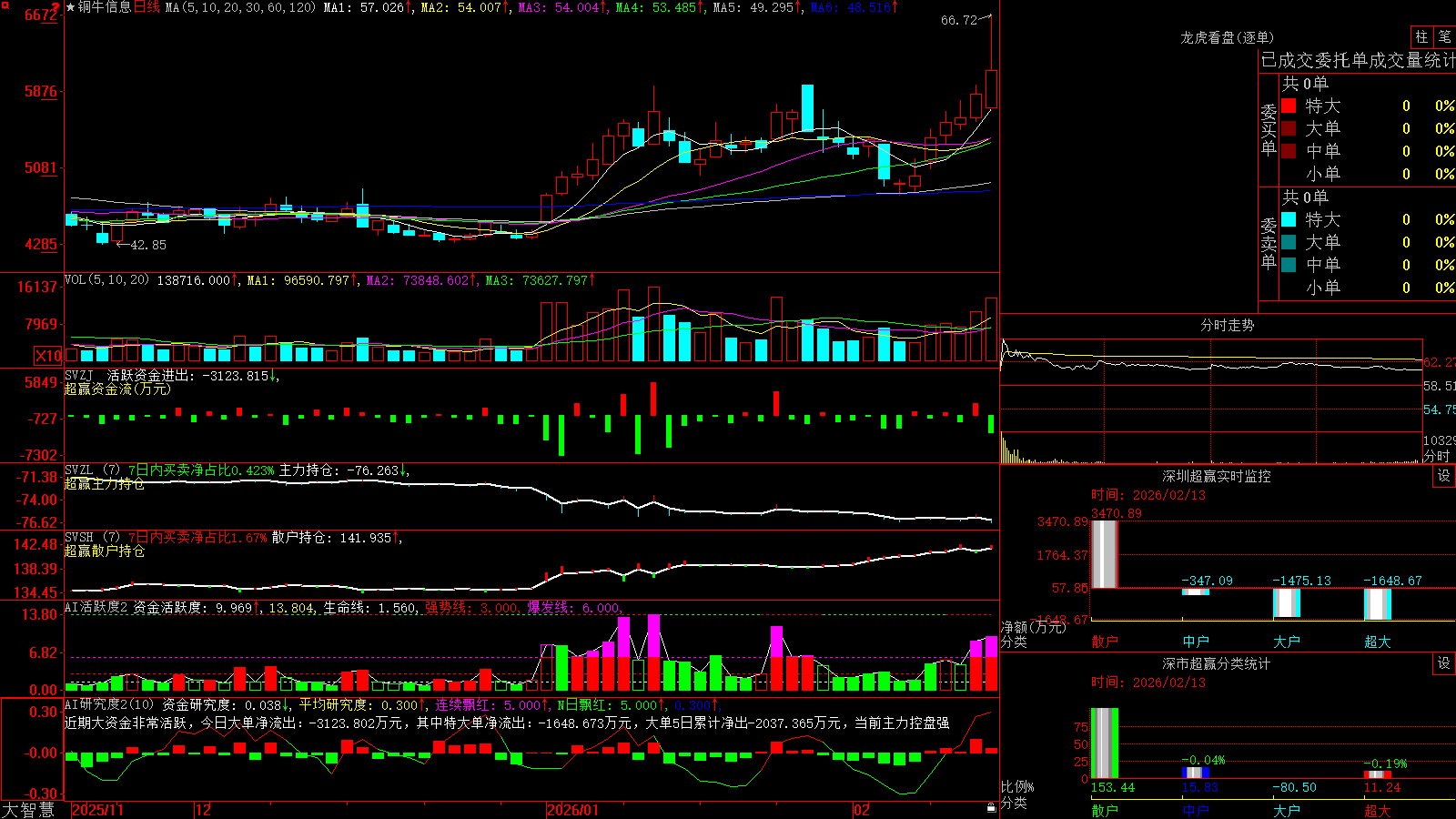Open the 日线 period selector

click(x=147, y=7)
